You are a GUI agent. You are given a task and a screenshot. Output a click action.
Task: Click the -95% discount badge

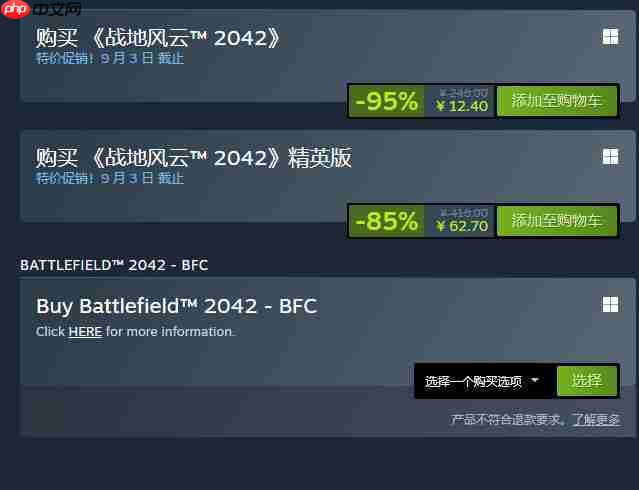pos(386,101)
